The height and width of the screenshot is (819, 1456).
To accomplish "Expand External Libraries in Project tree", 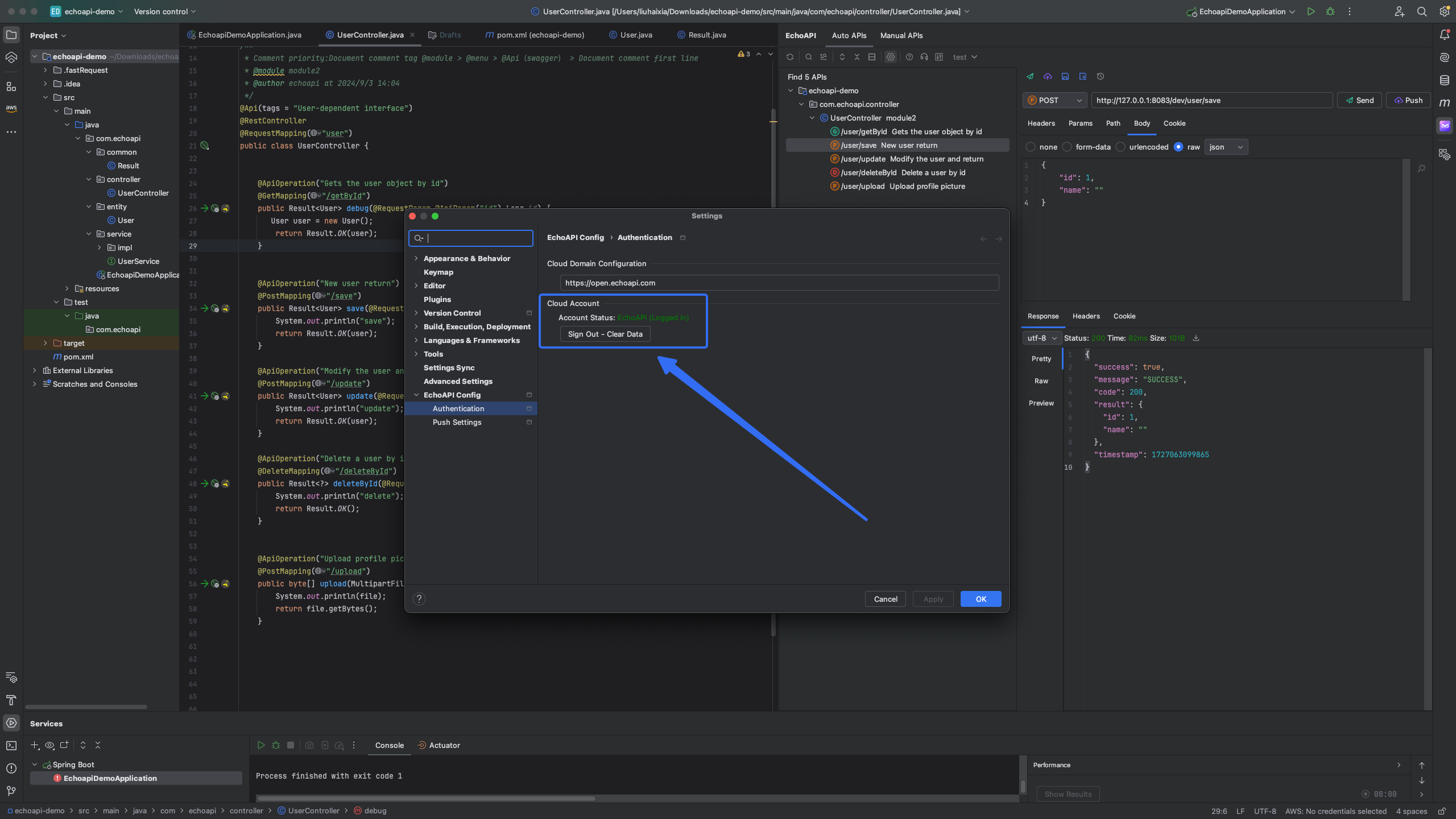I will (x=35, y=370).
